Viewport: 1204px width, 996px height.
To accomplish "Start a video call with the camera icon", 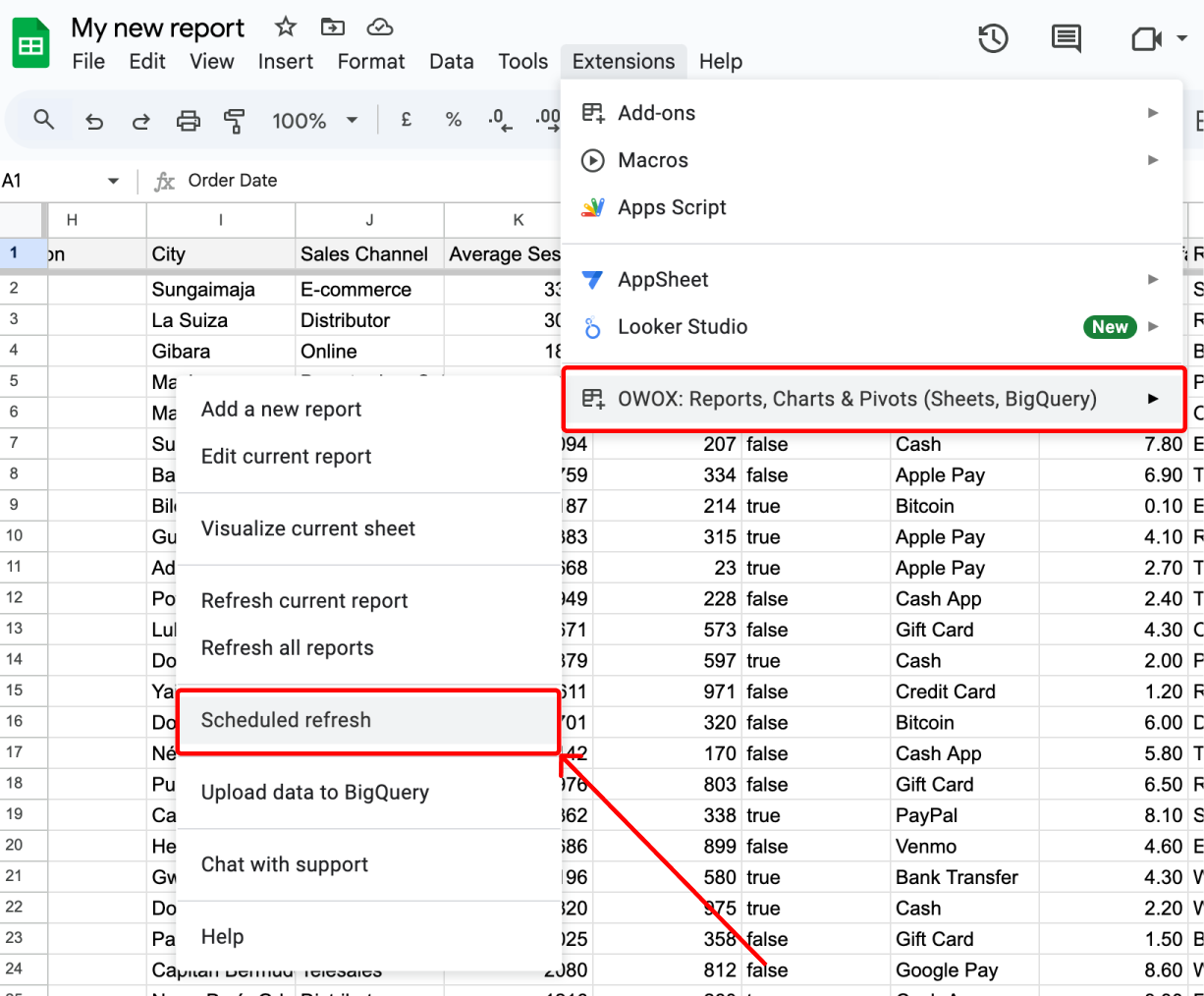I will point(1146,39).
